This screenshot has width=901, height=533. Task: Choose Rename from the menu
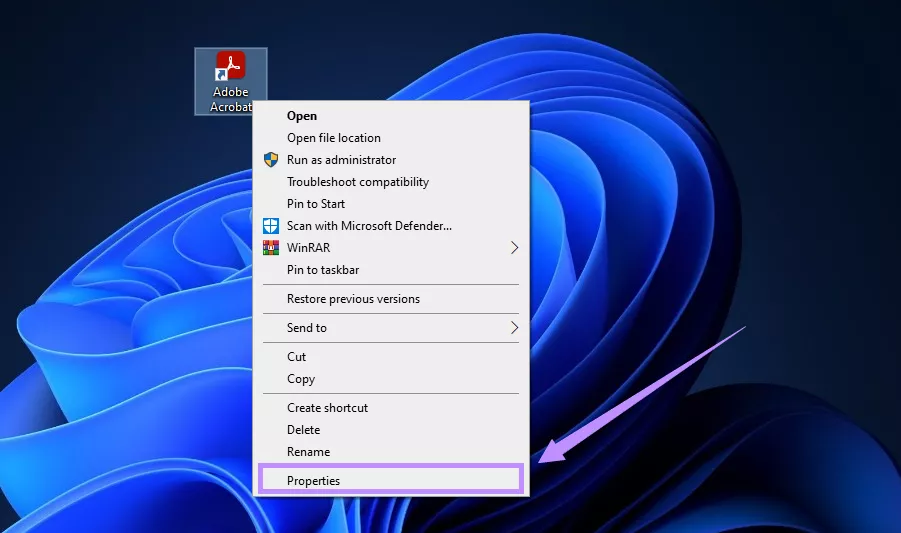(308, 452)
